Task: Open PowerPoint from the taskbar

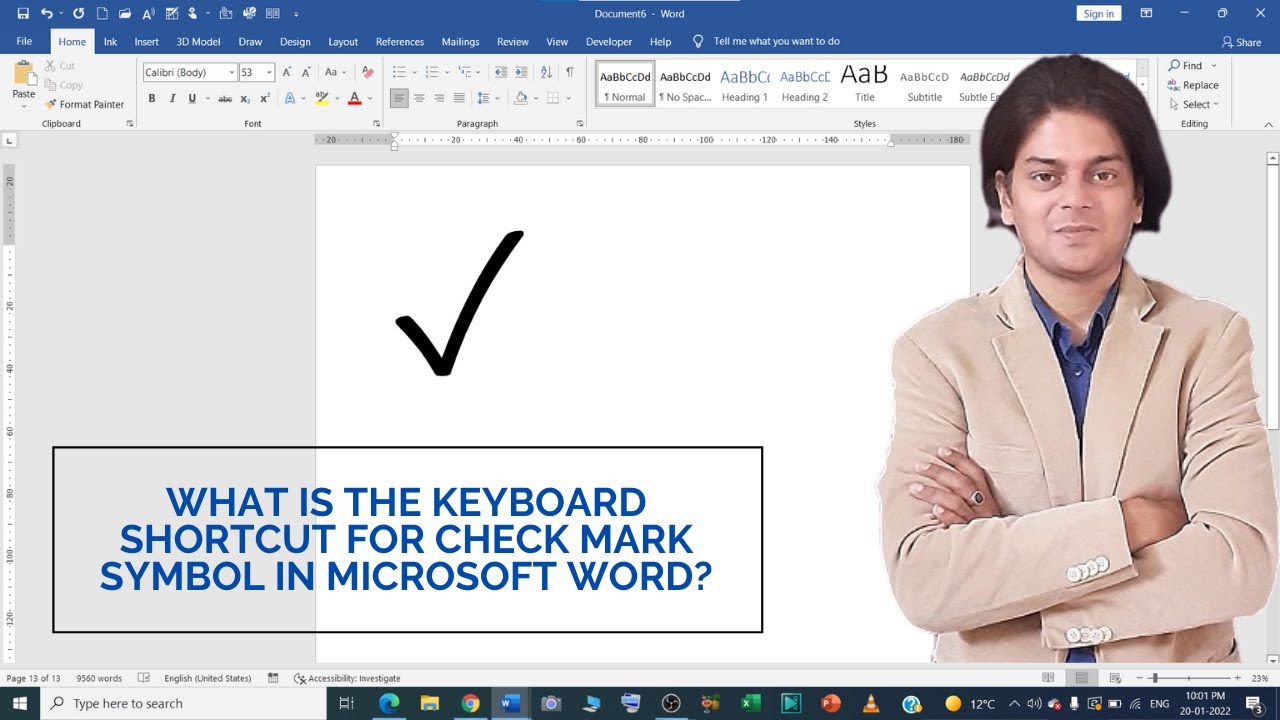Action: pos(830,703)
